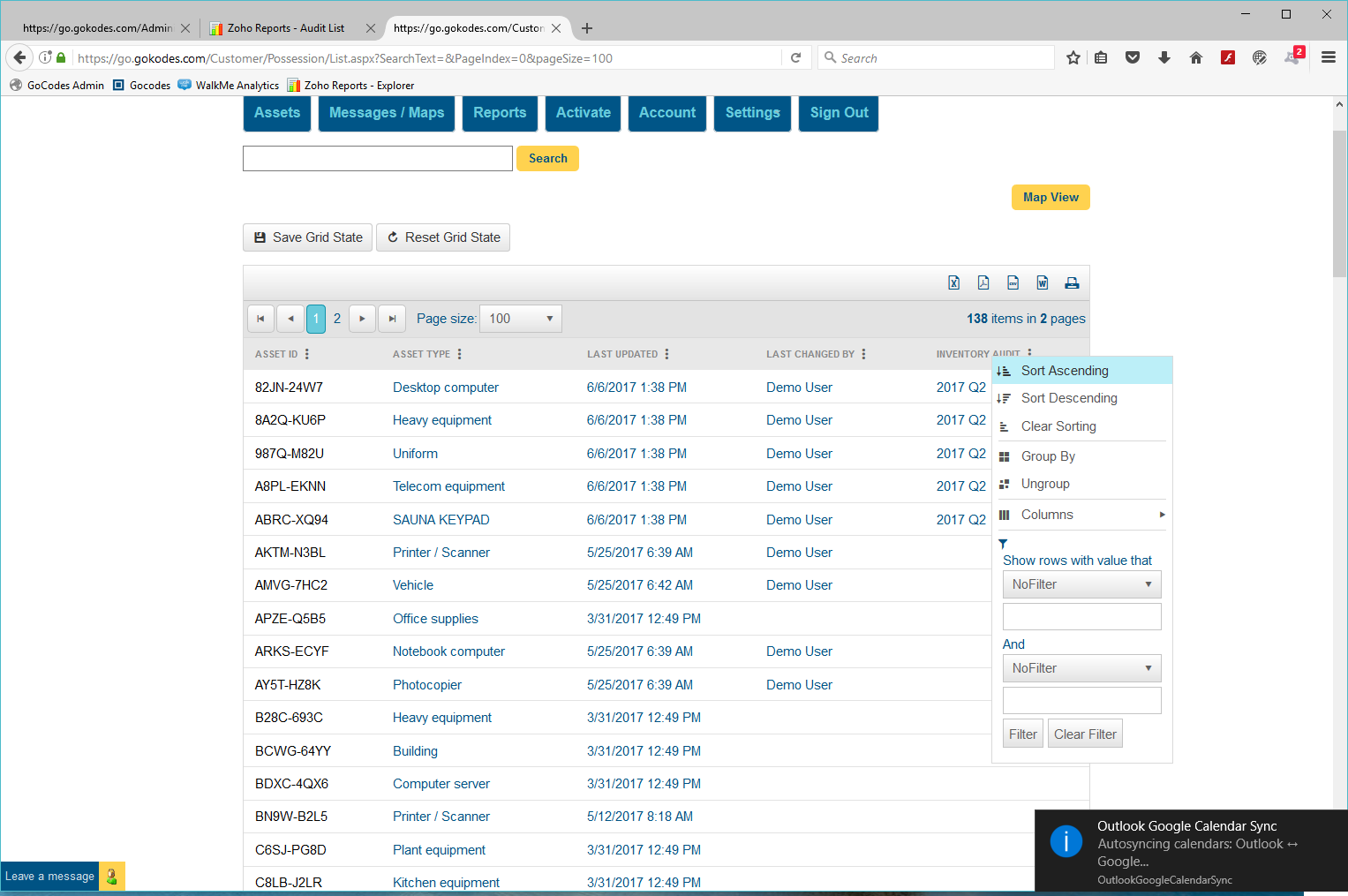Open Page size dropdown
The height and width of the screenshot is (896, 1348).
521,319
